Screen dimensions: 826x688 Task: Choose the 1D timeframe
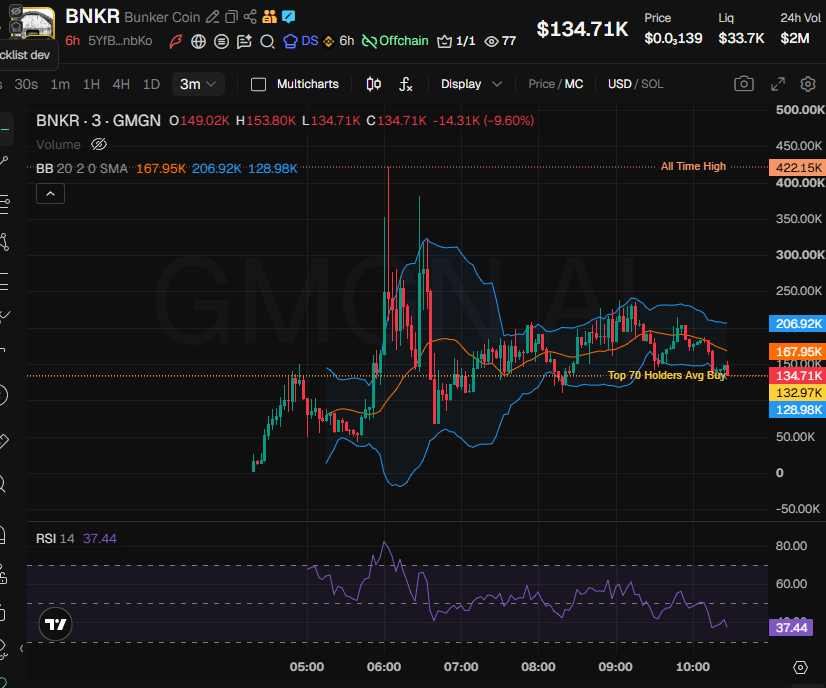click(152, 84)
